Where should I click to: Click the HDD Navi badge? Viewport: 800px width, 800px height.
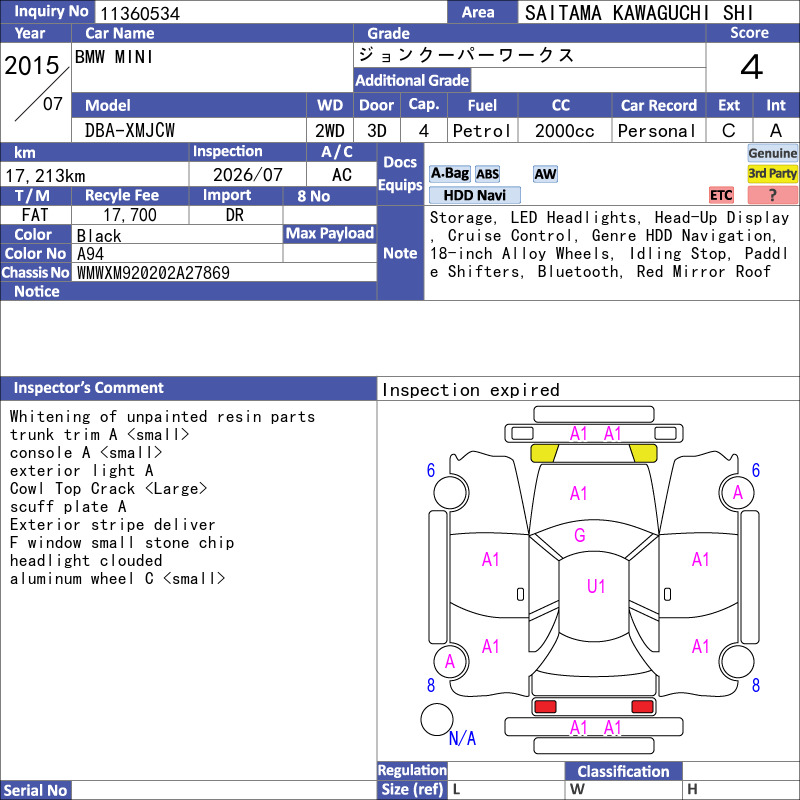[474, 195]
